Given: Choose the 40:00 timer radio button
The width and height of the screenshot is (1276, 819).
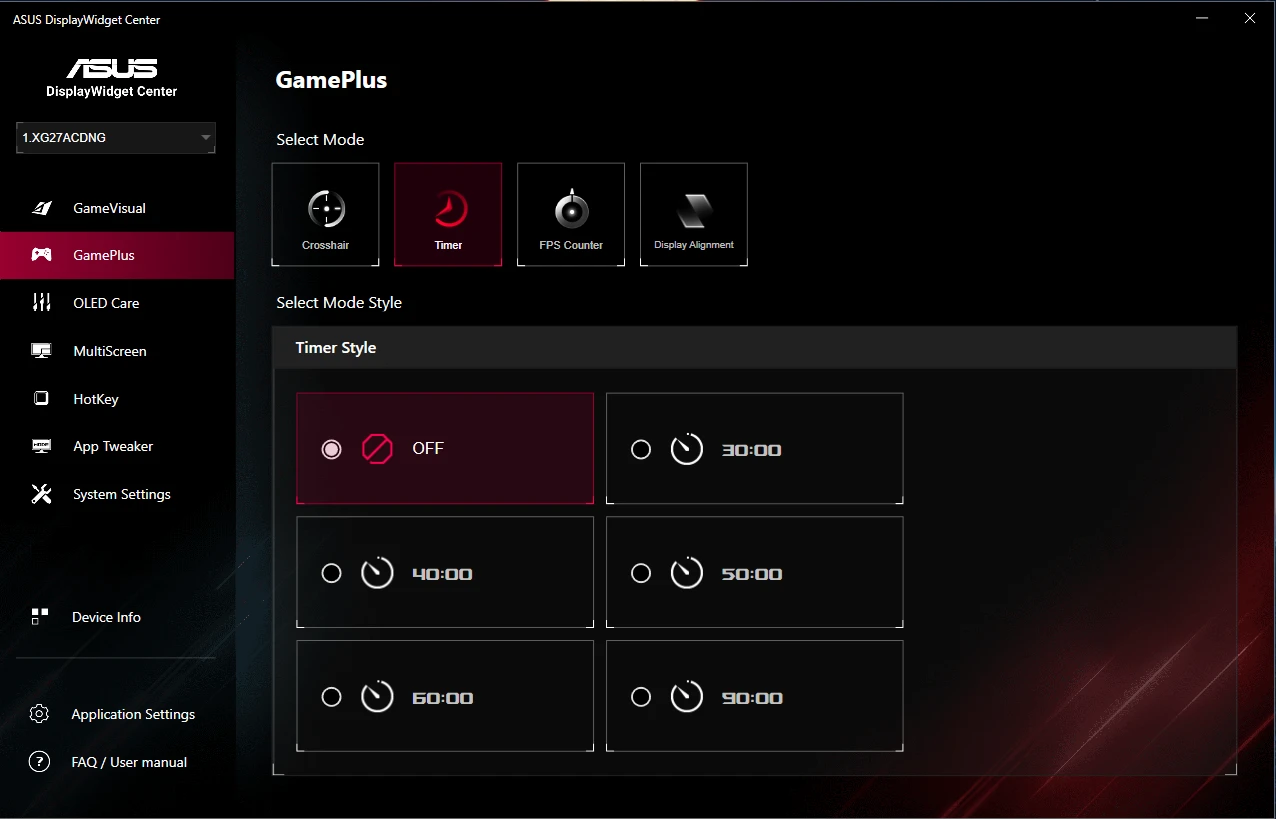Looking at the screenshot, I should (x=331, y=573).
